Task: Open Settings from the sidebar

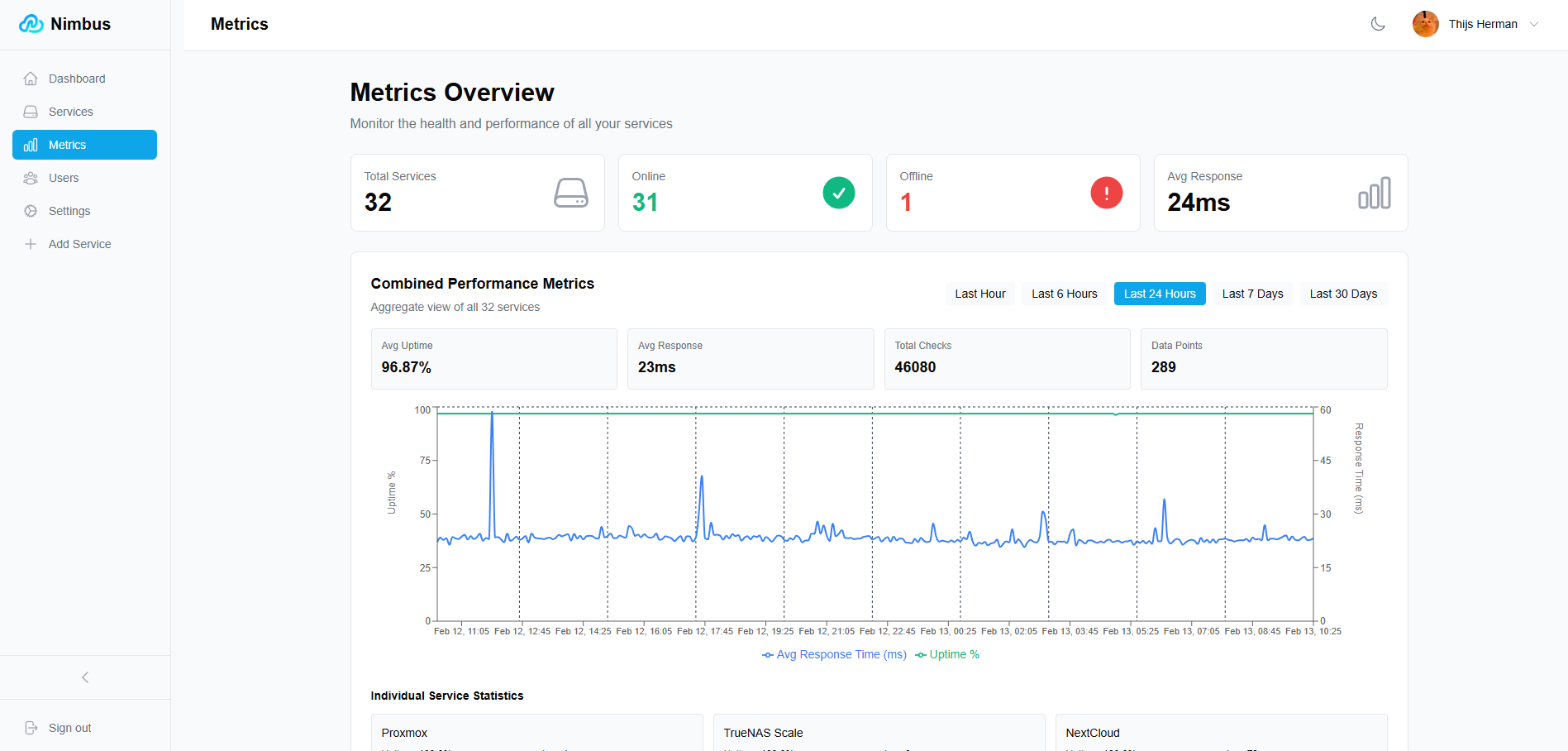Action: (84, 211)
